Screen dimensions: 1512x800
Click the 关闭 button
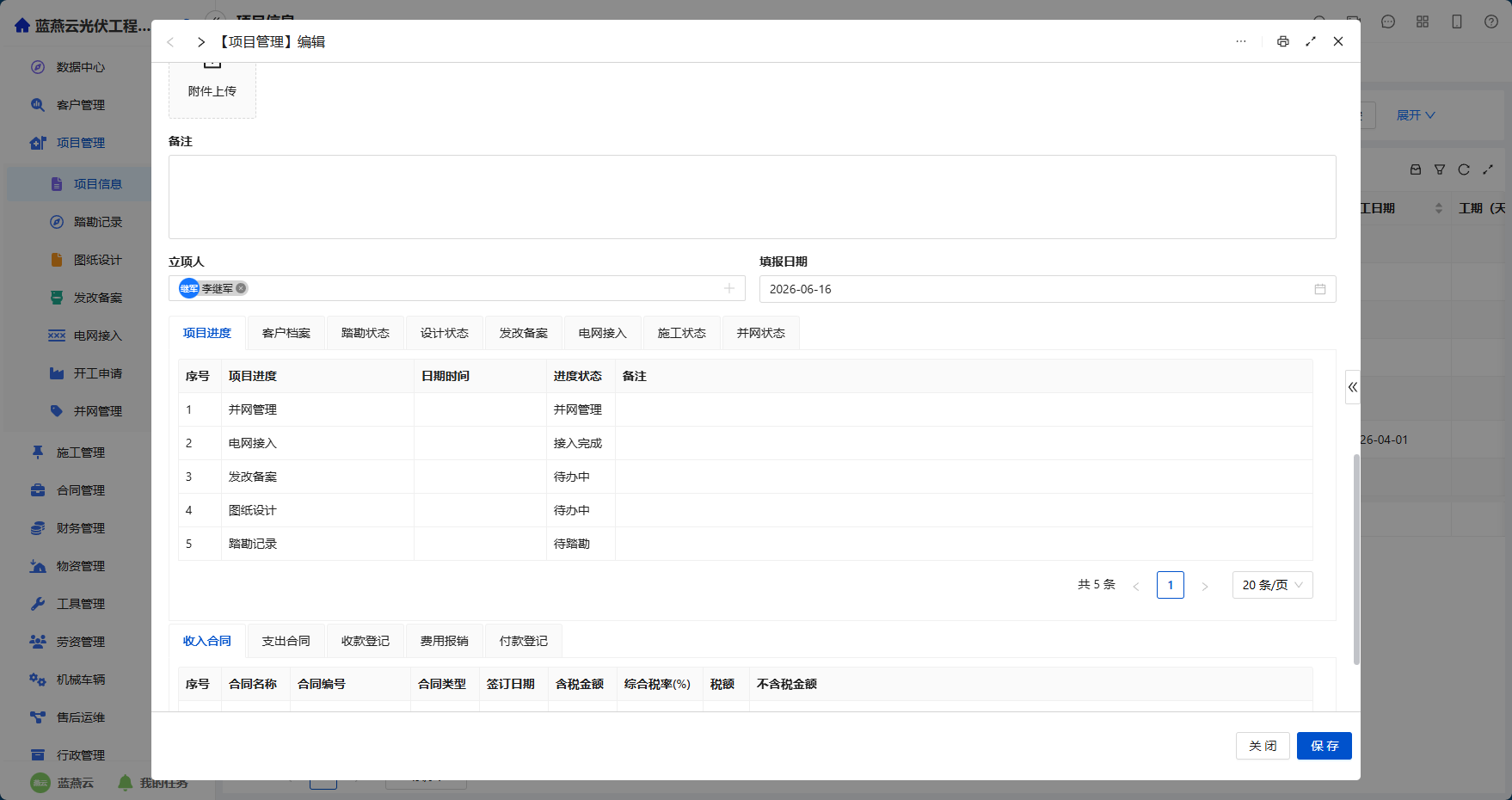click(1263, 746)
